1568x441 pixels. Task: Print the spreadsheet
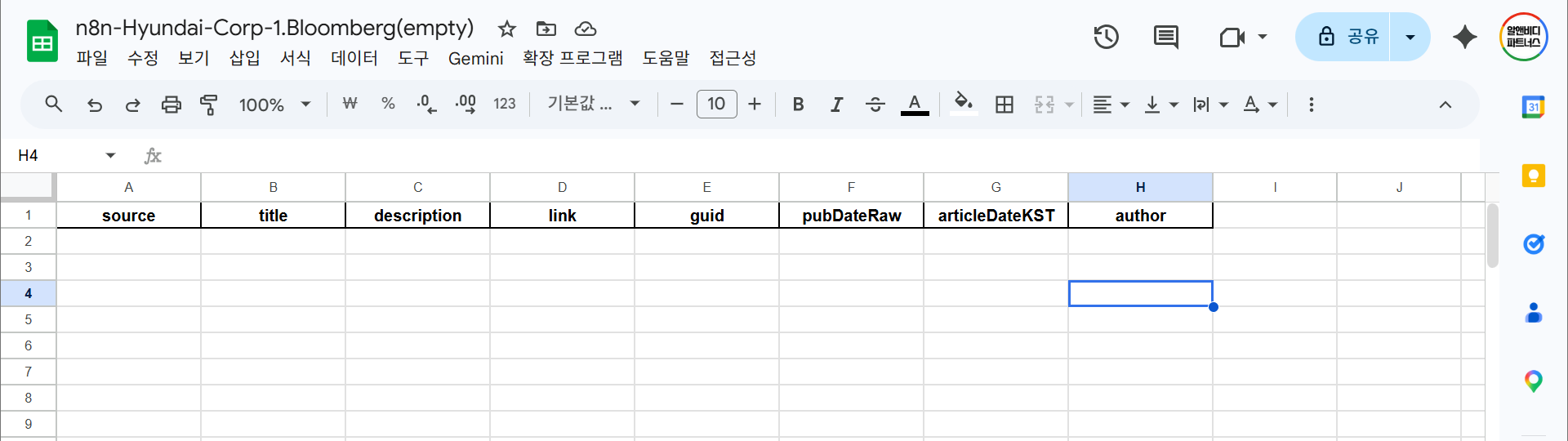tap(171, 105)
